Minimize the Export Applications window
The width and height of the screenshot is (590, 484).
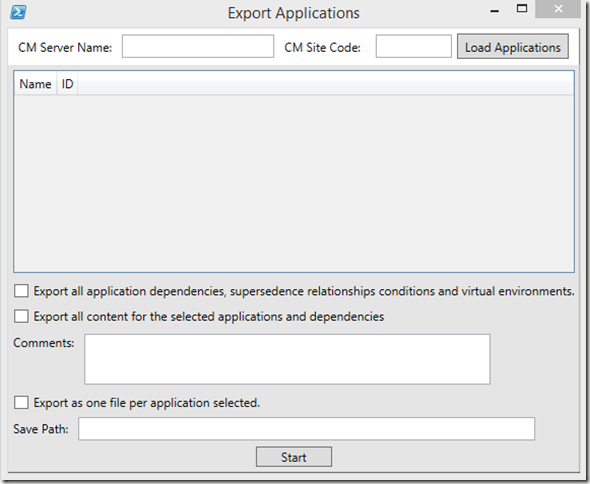coord(494,11)
